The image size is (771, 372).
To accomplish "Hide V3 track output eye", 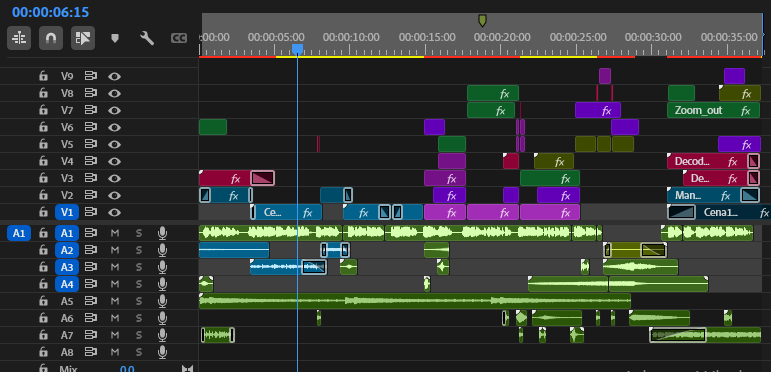I will point(115,178).
